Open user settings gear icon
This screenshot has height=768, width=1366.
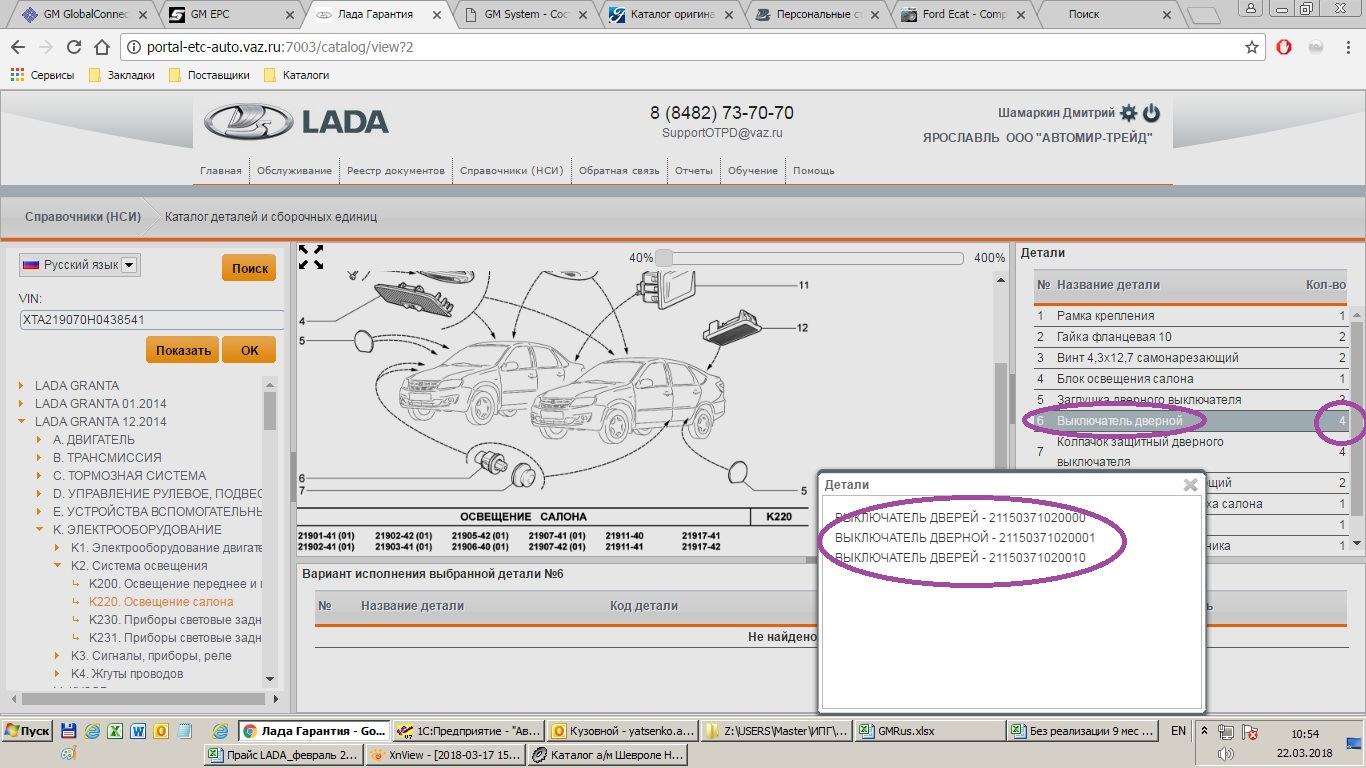click(1129, 113)
